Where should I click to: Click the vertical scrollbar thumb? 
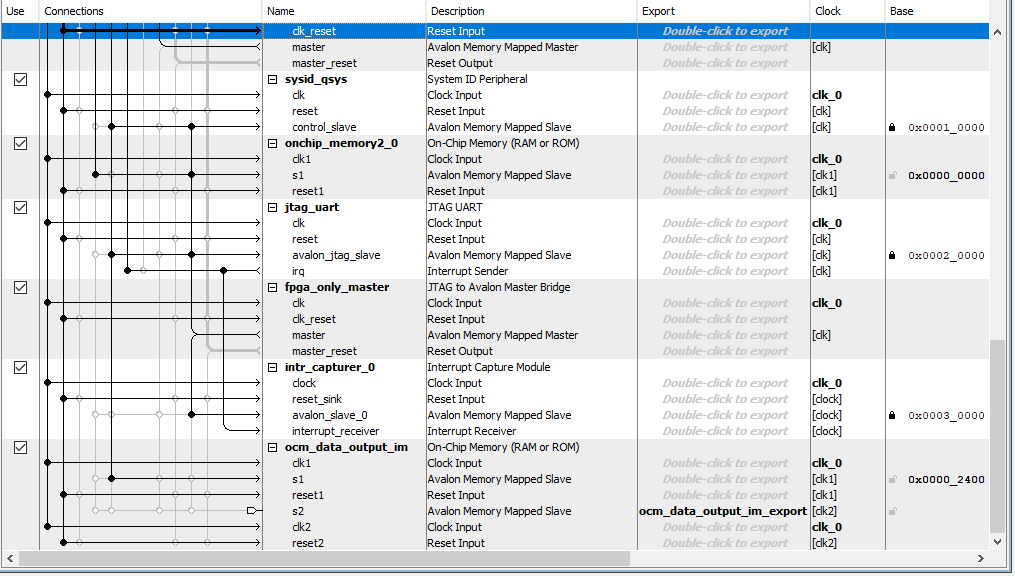point(998,435)
